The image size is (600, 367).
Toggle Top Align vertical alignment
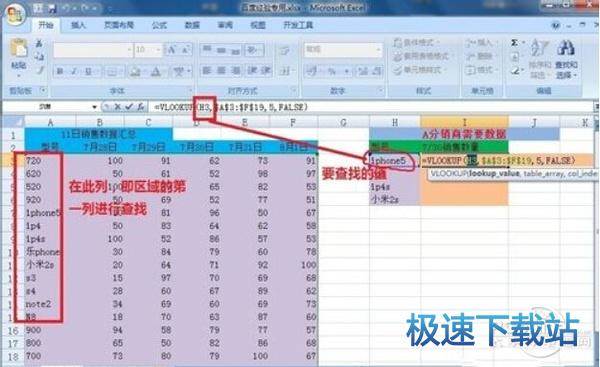207,50
